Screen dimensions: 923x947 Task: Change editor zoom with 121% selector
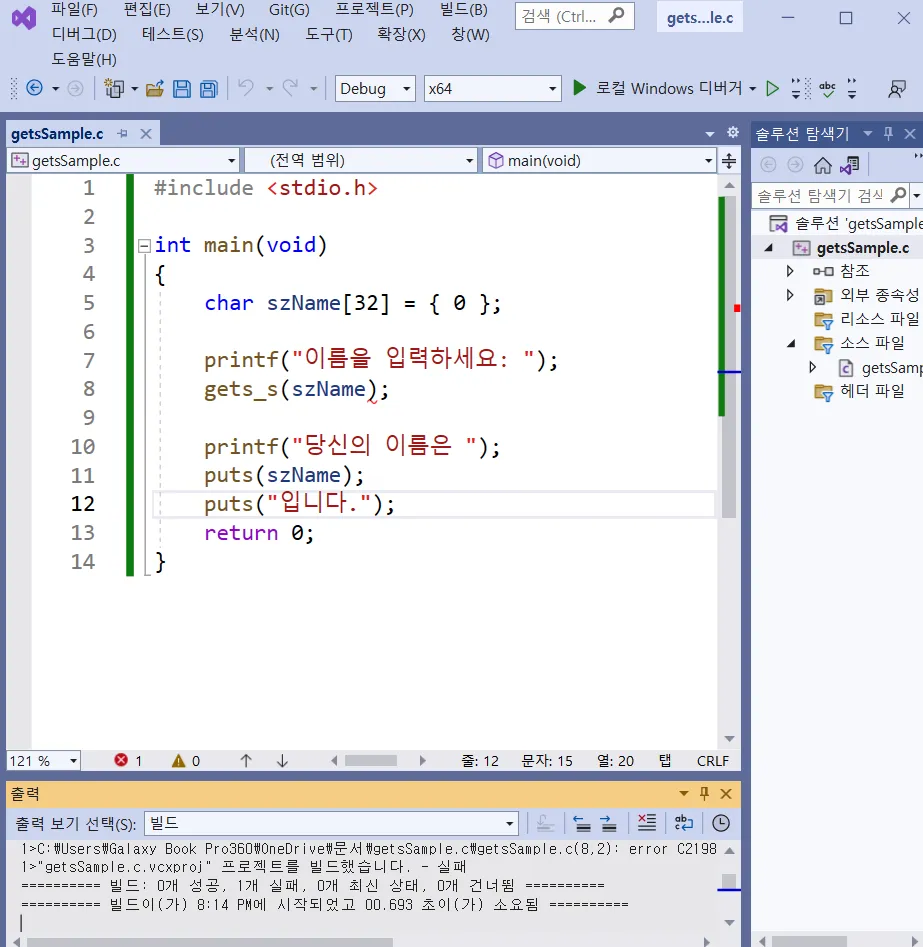(42, 760)
